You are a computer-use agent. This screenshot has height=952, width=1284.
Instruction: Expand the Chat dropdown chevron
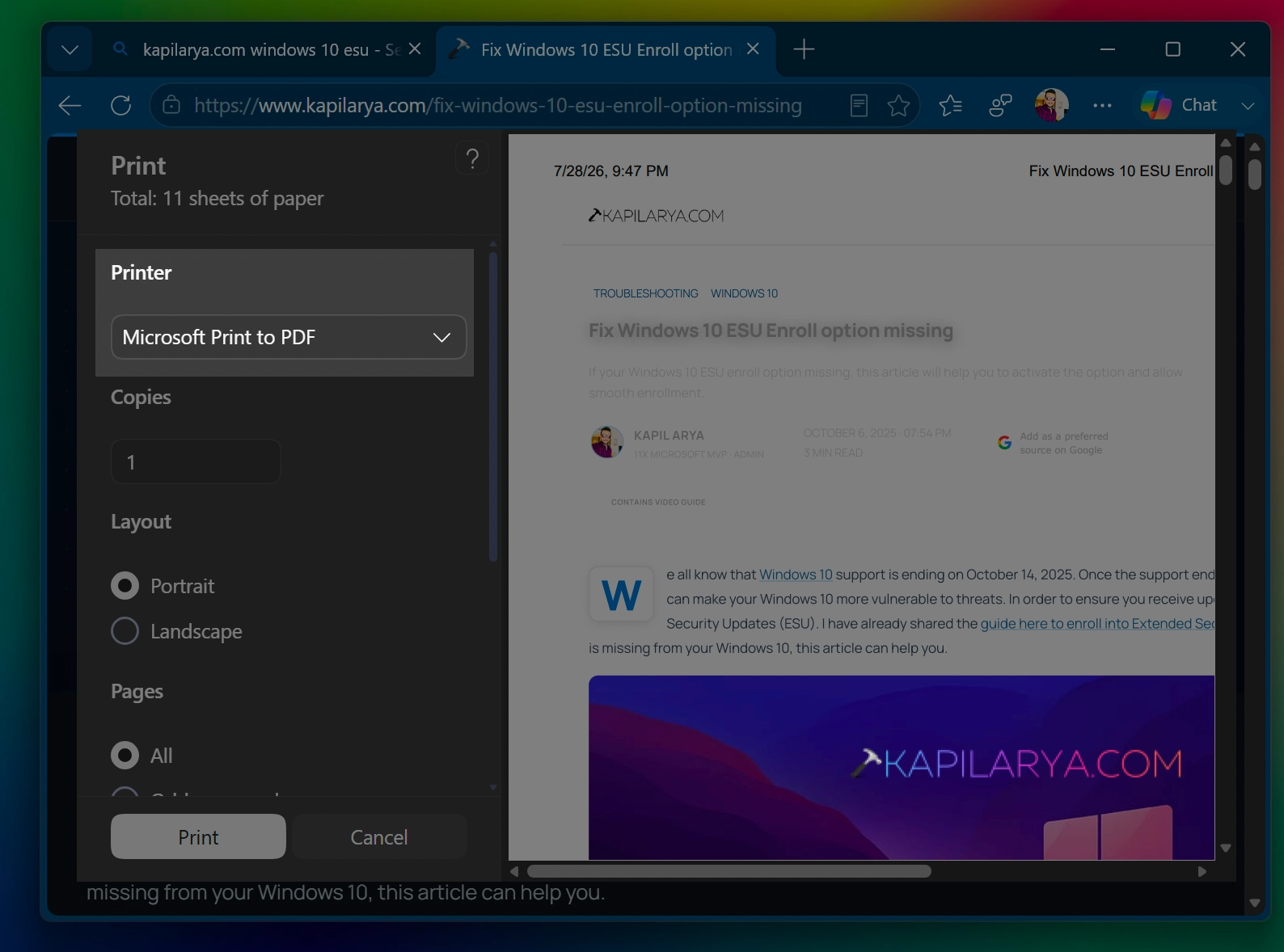[x=1248, y=106]
